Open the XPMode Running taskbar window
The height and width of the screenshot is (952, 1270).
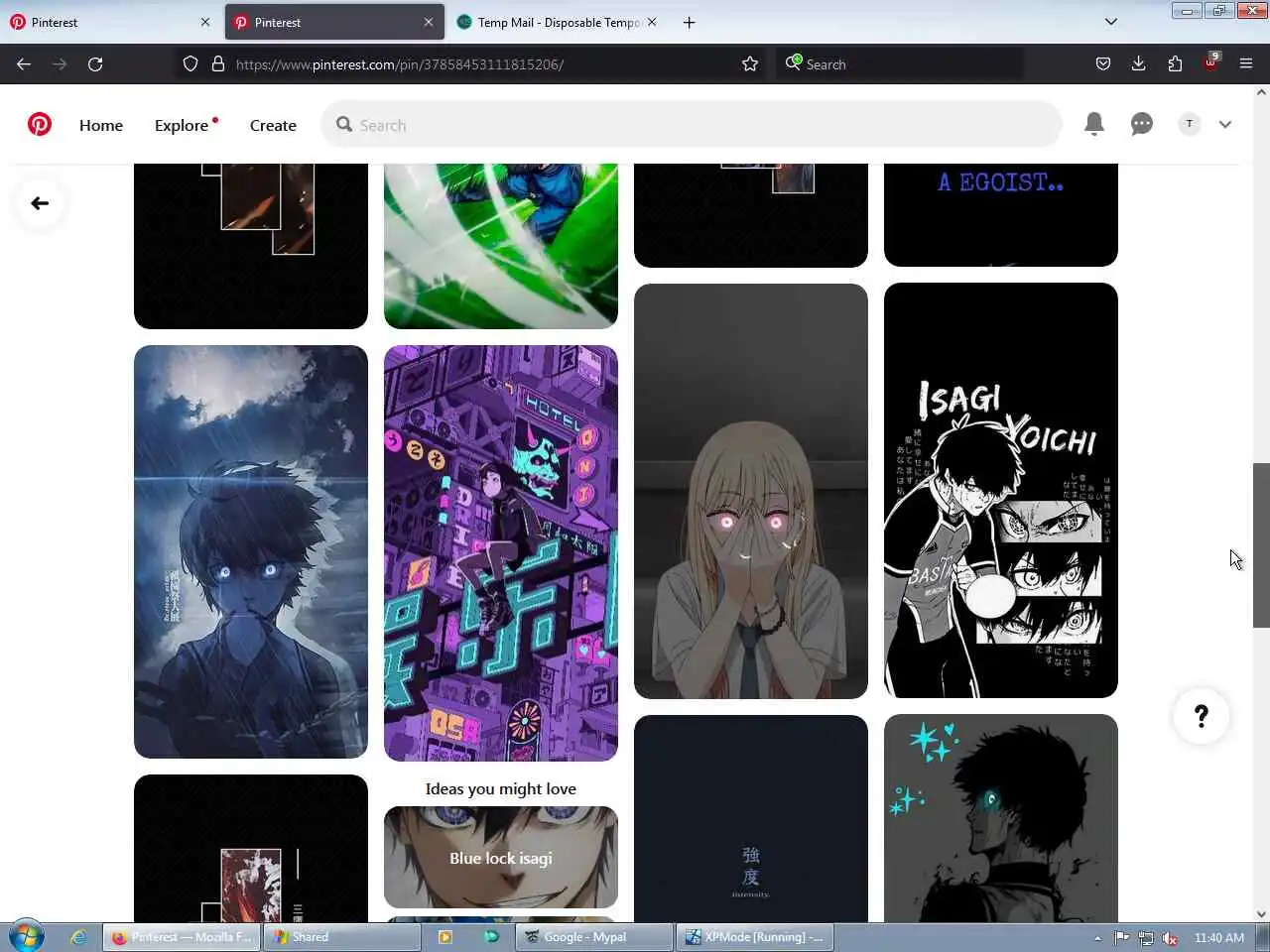tap(755, 937)
